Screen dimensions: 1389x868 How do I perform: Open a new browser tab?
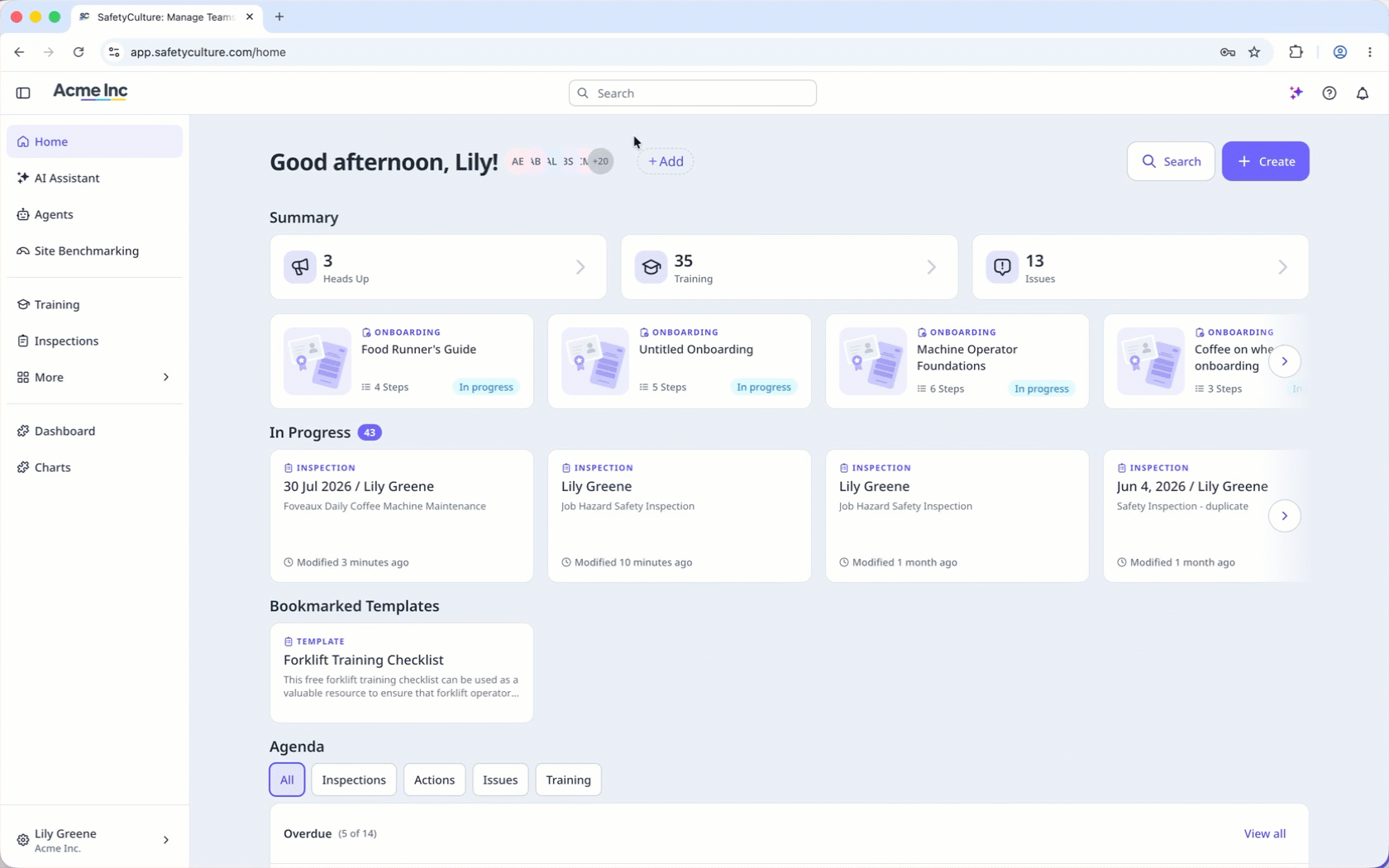[x=279, y=17]
